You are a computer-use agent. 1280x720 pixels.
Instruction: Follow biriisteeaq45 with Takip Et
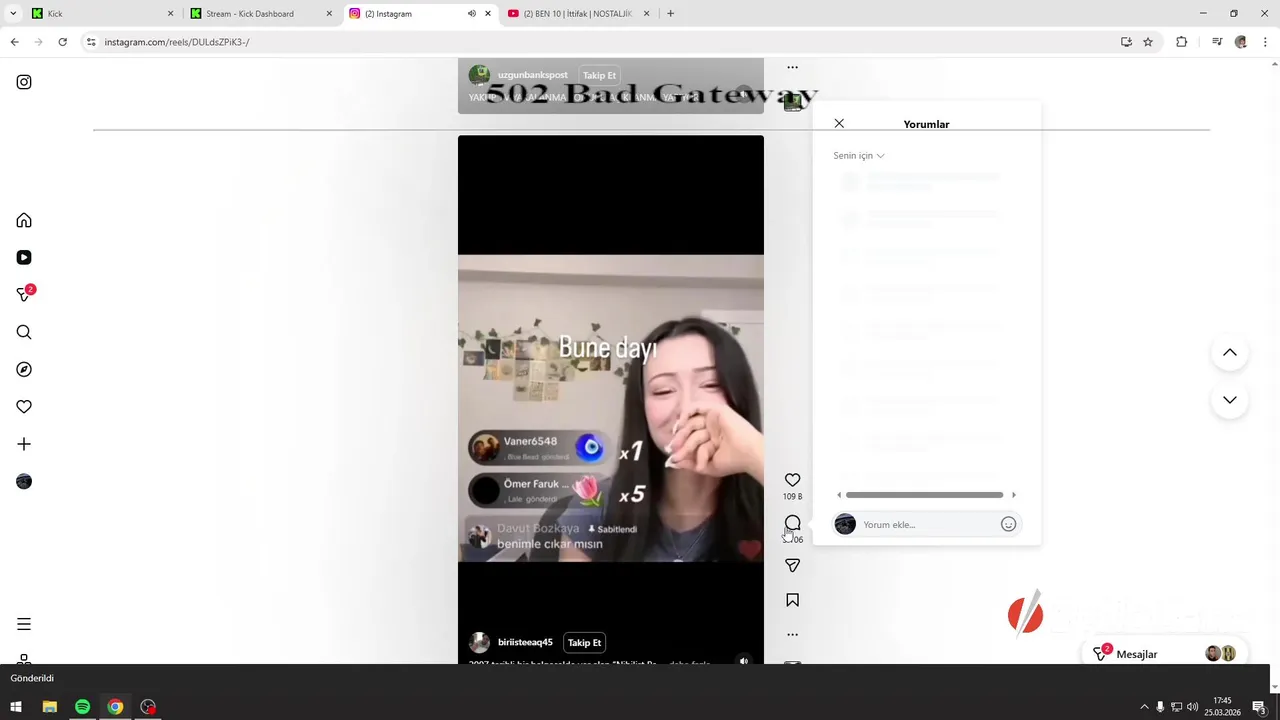click(584, 643)
